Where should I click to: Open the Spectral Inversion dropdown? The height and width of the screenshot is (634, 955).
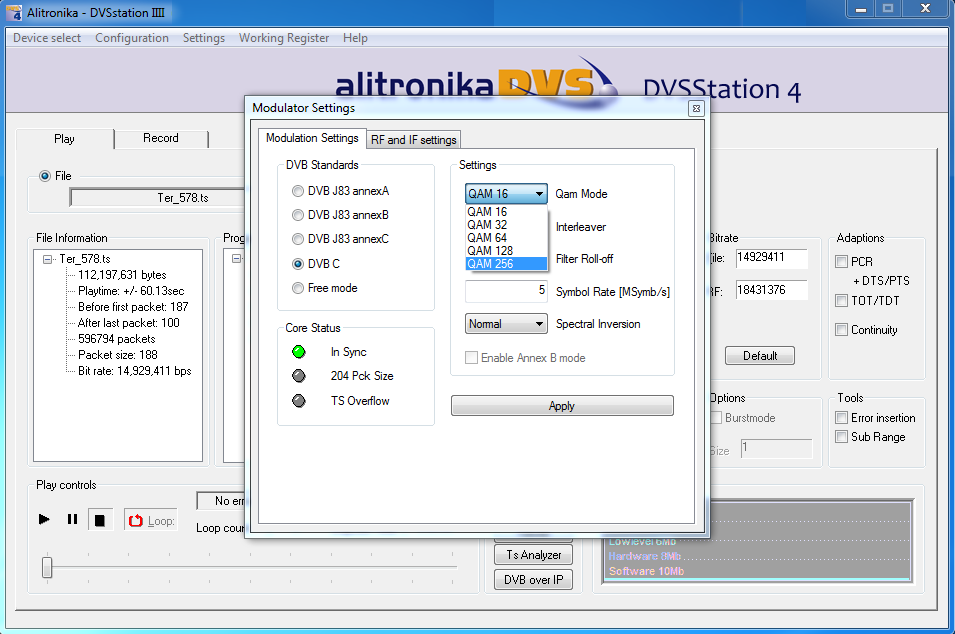tap(507, 324)
